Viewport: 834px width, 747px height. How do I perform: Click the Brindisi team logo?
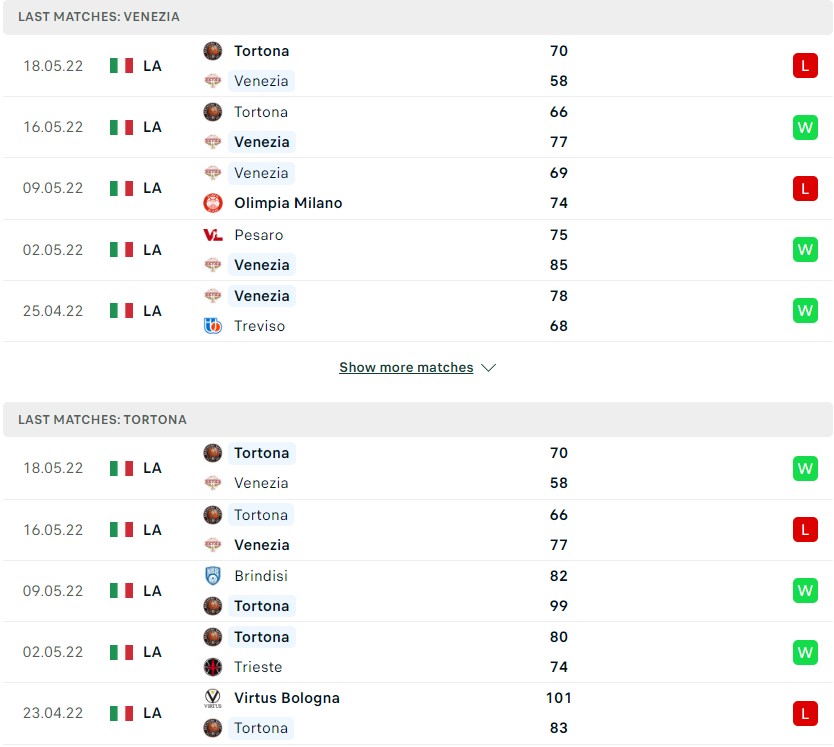(213, 576)
